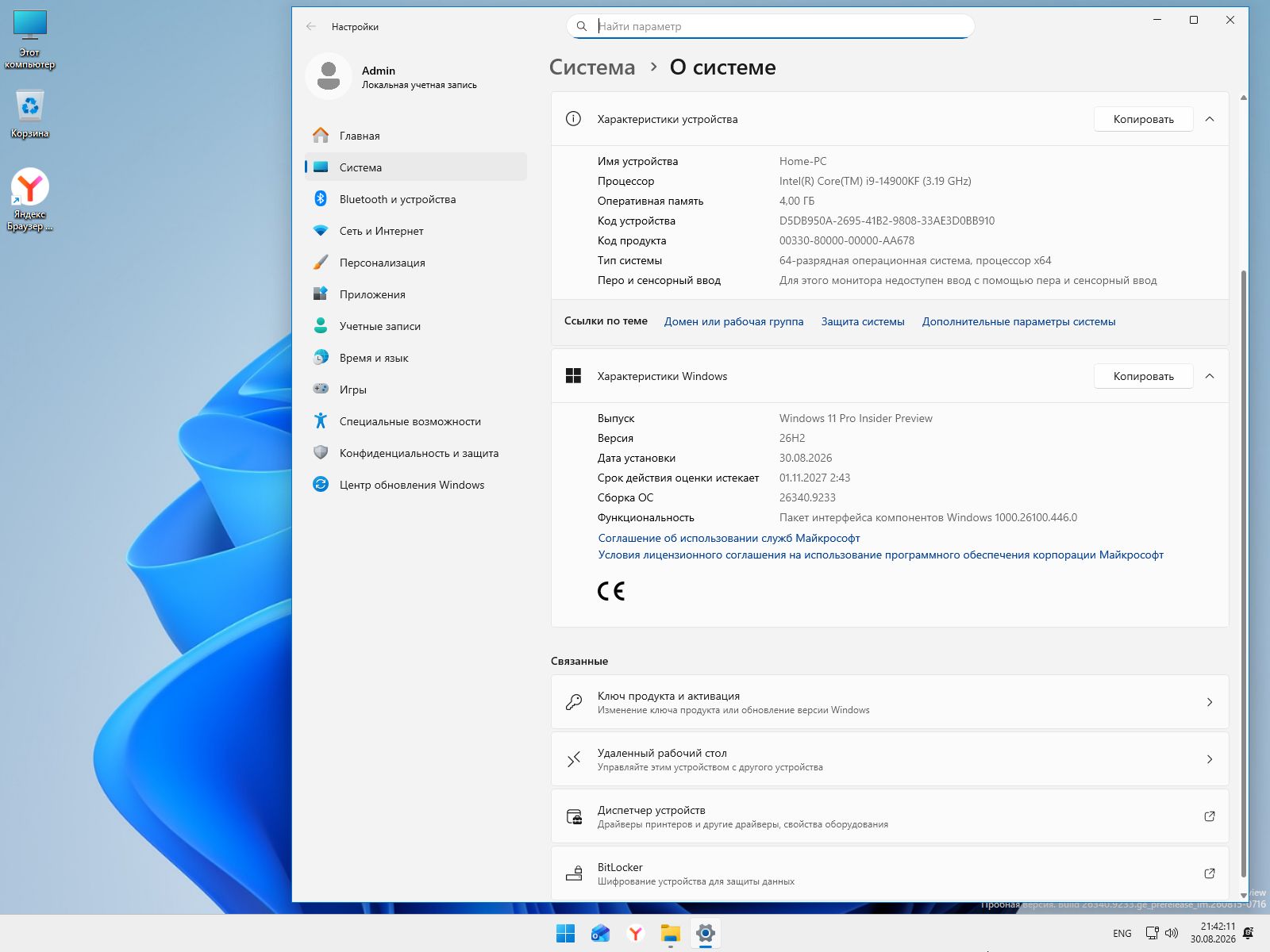
Task: Click Система in the breadcrumb
Action: (x=592, y=67)
